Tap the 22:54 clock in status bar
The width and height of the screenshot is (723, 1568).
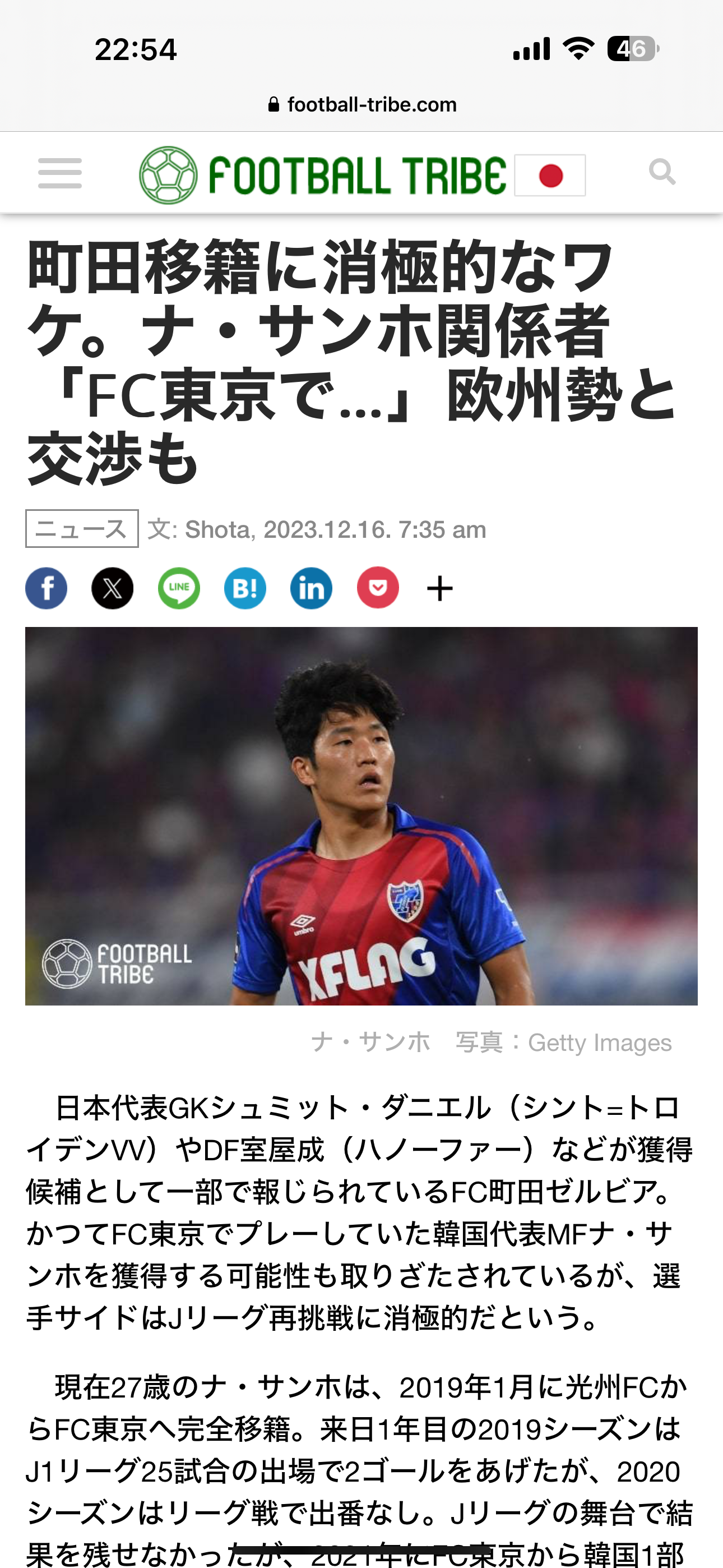pos(136,49)
